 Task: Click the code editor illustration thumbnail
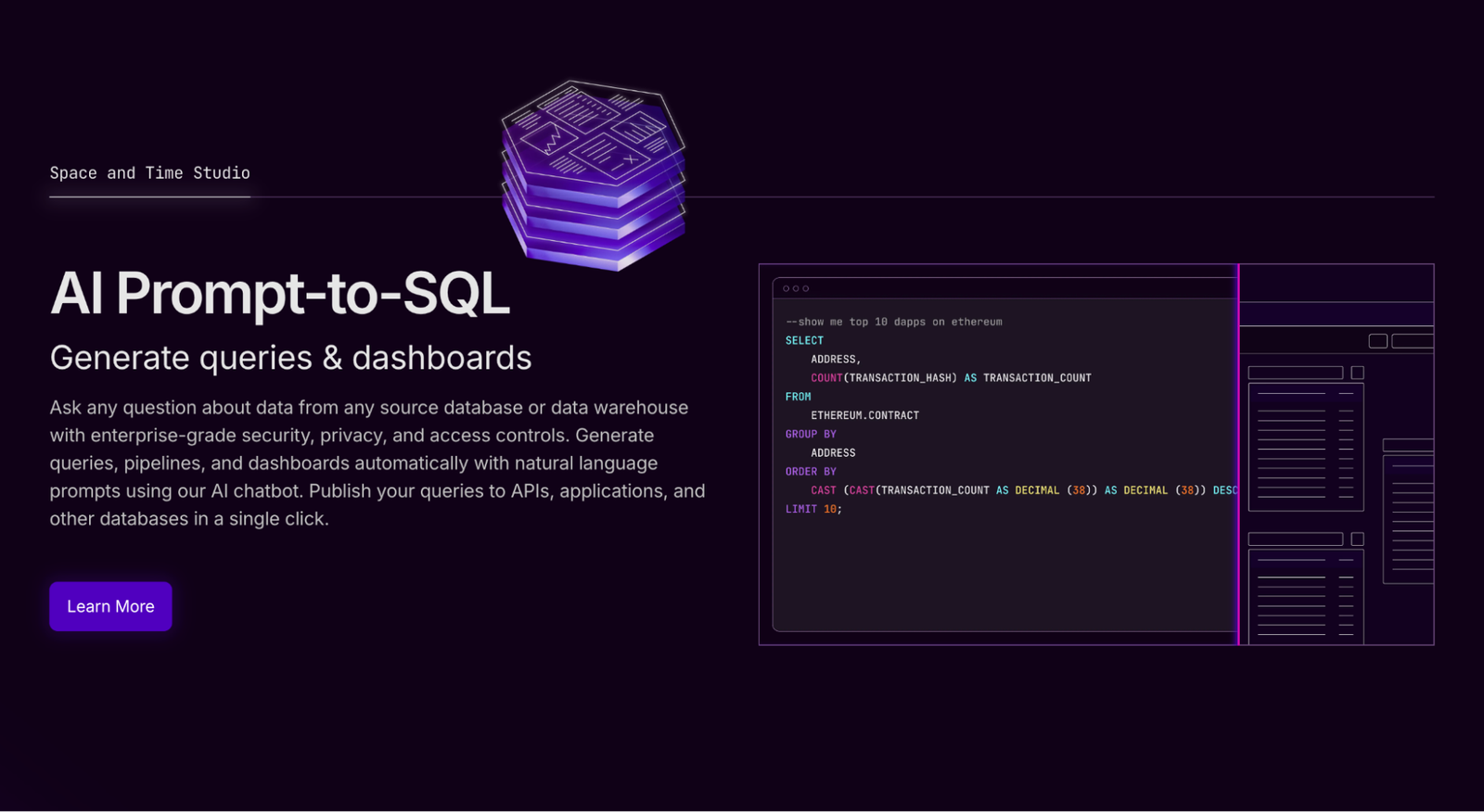[x=1096, y=454]
